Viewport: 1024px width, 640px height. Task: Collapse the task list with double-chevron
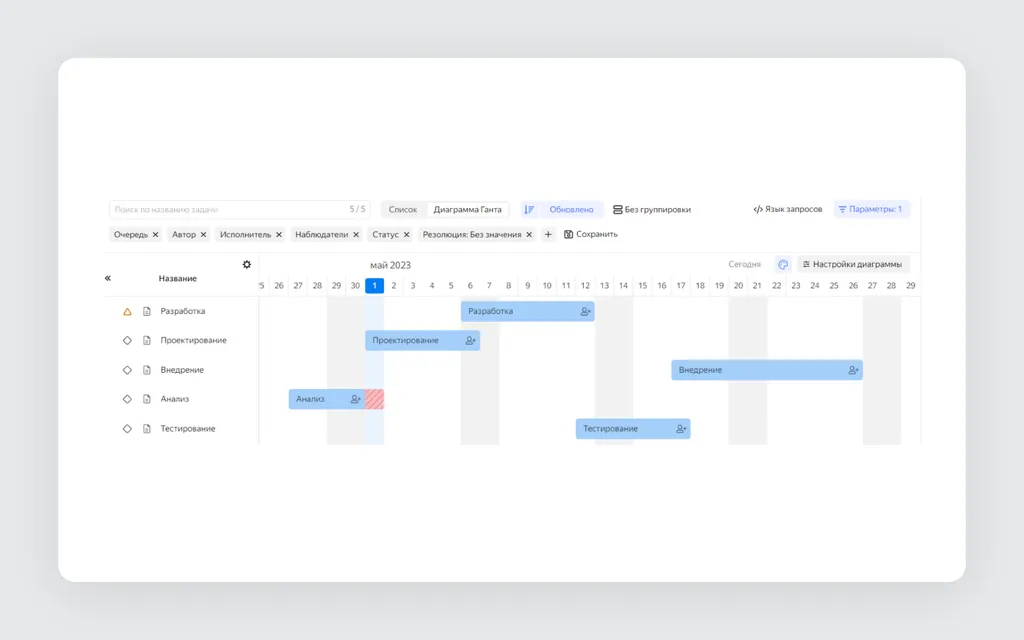click(x=108, y=278)
